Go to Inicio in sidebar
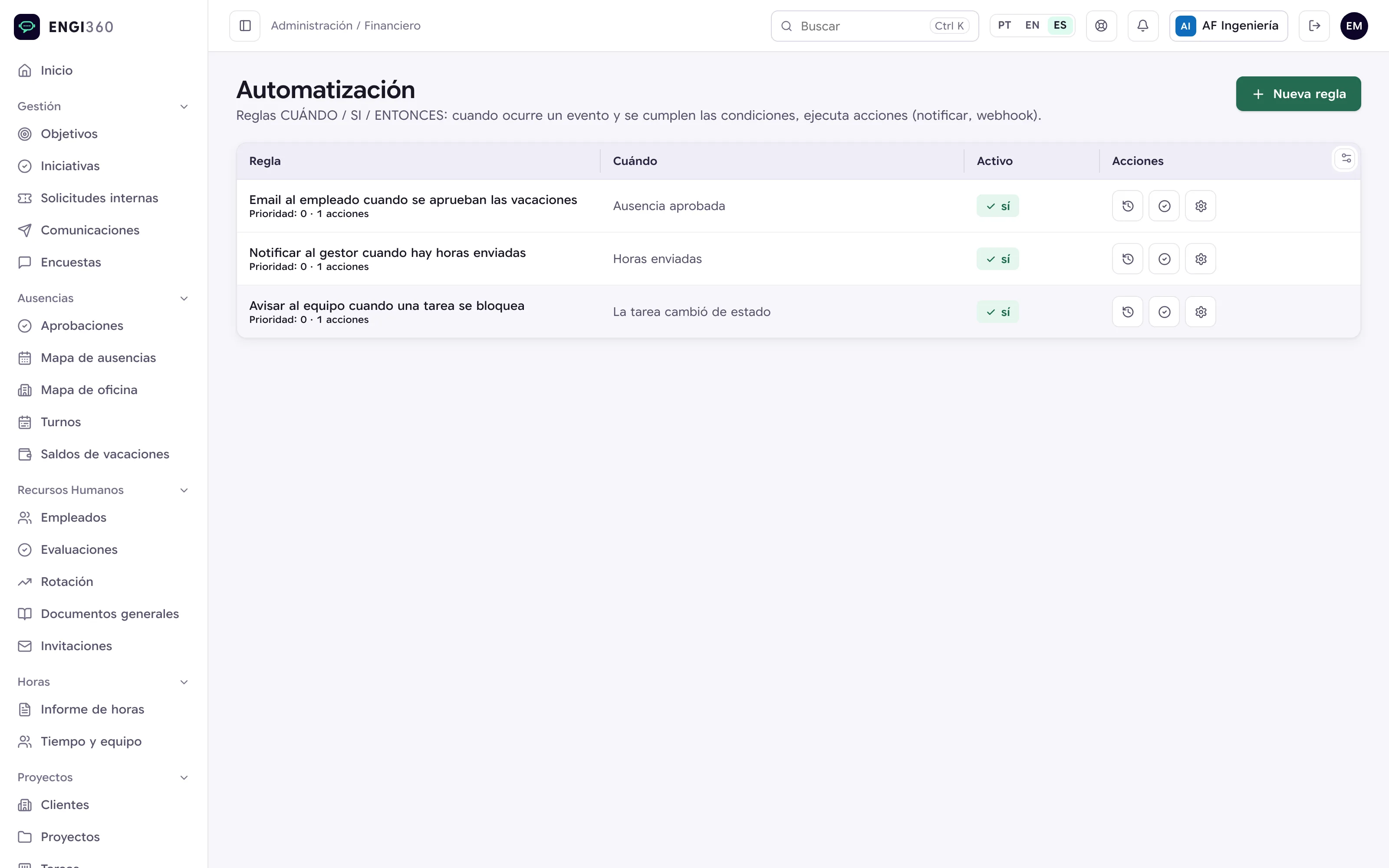Screen dimensions: 1389x868 103,71
